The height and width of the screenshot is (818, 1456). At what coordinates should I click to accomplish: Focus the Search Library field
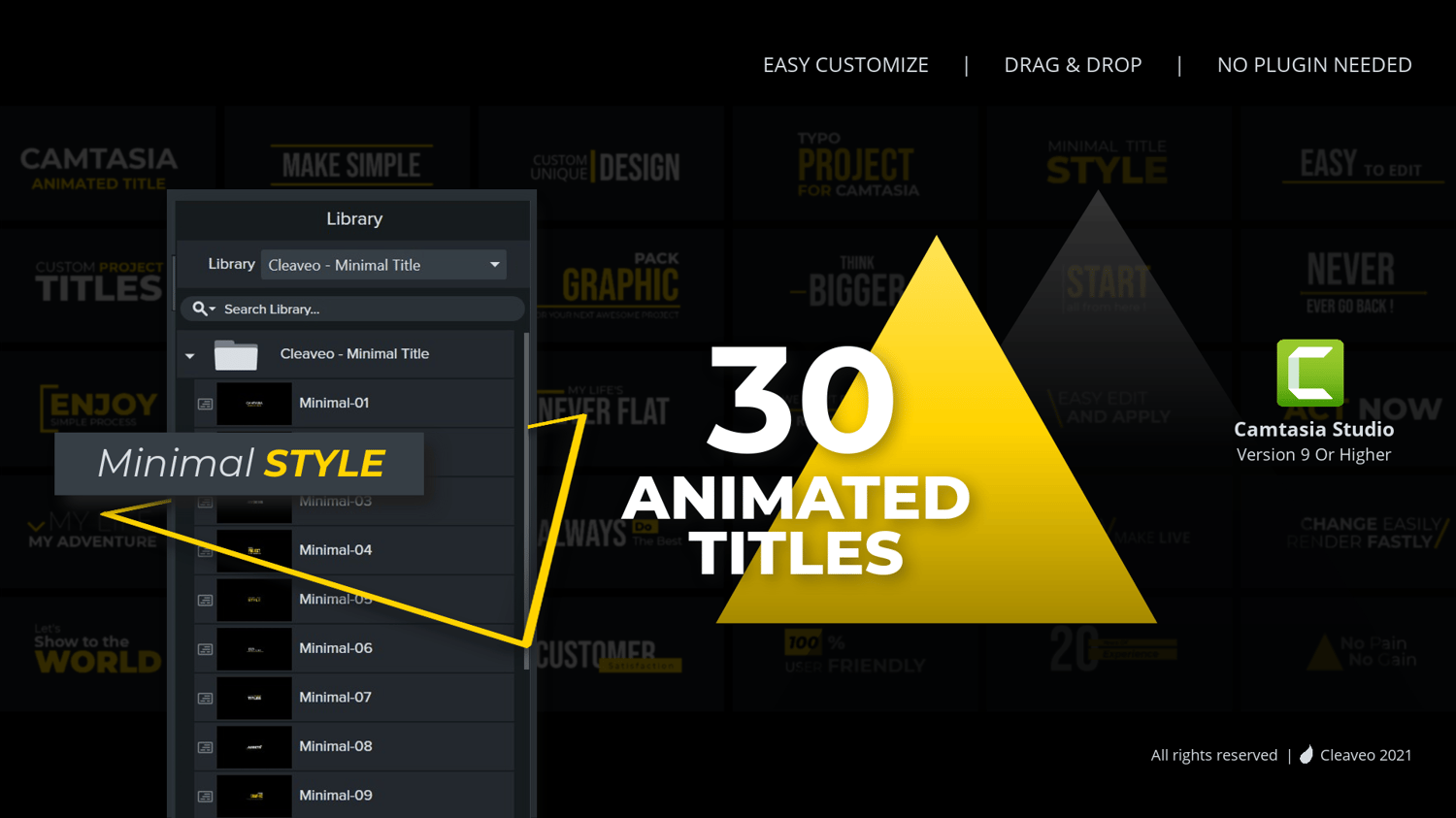click(x=352, y=309)
